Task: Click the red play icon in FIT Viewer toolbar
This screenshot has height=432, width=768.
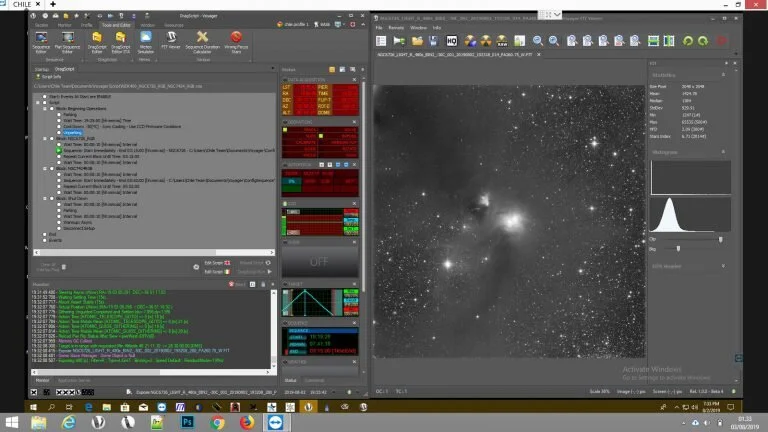Action: click(x=721, y=41)
